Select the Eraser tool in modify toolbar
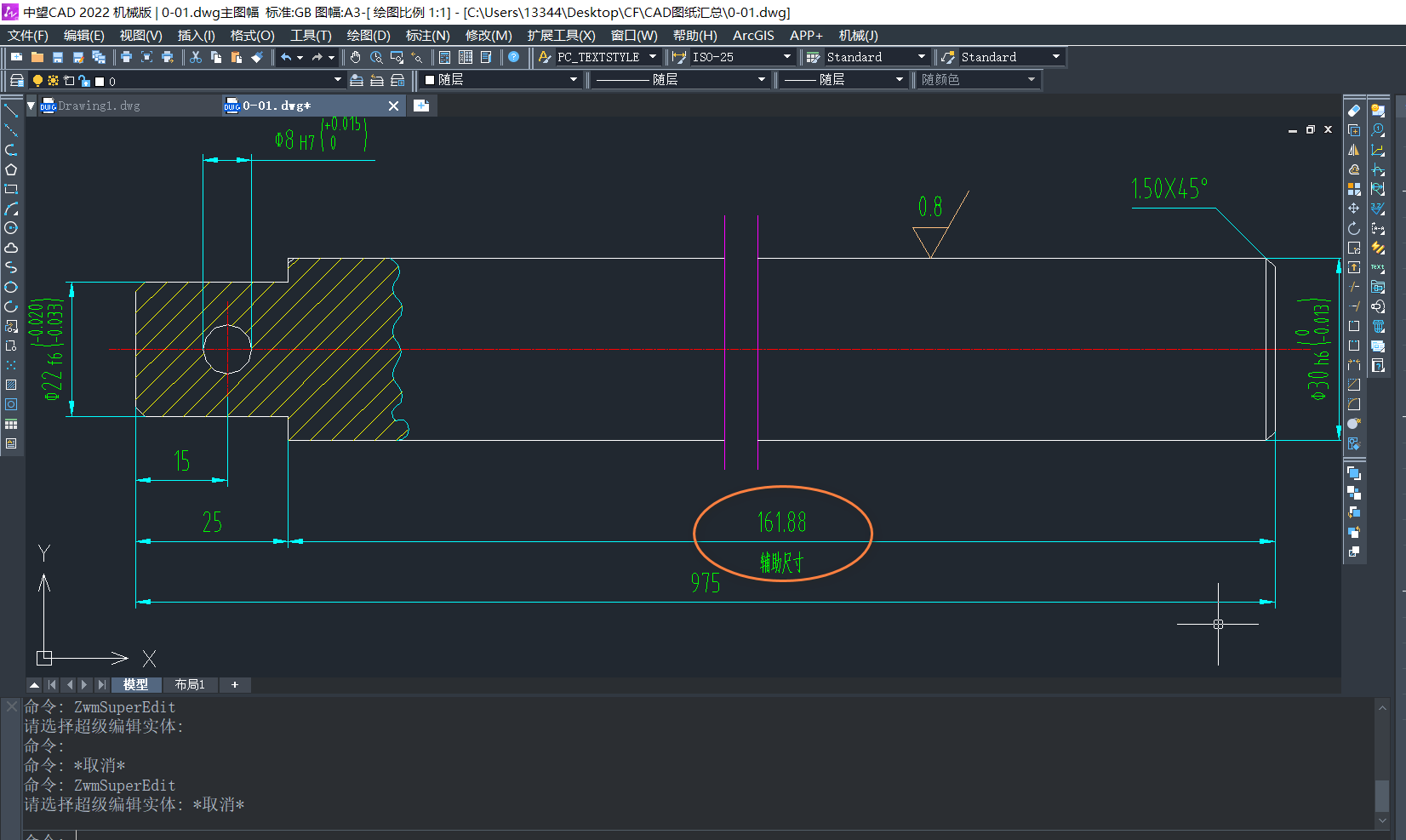Screen dimensions: 1406x840 tap(1353, 111)
